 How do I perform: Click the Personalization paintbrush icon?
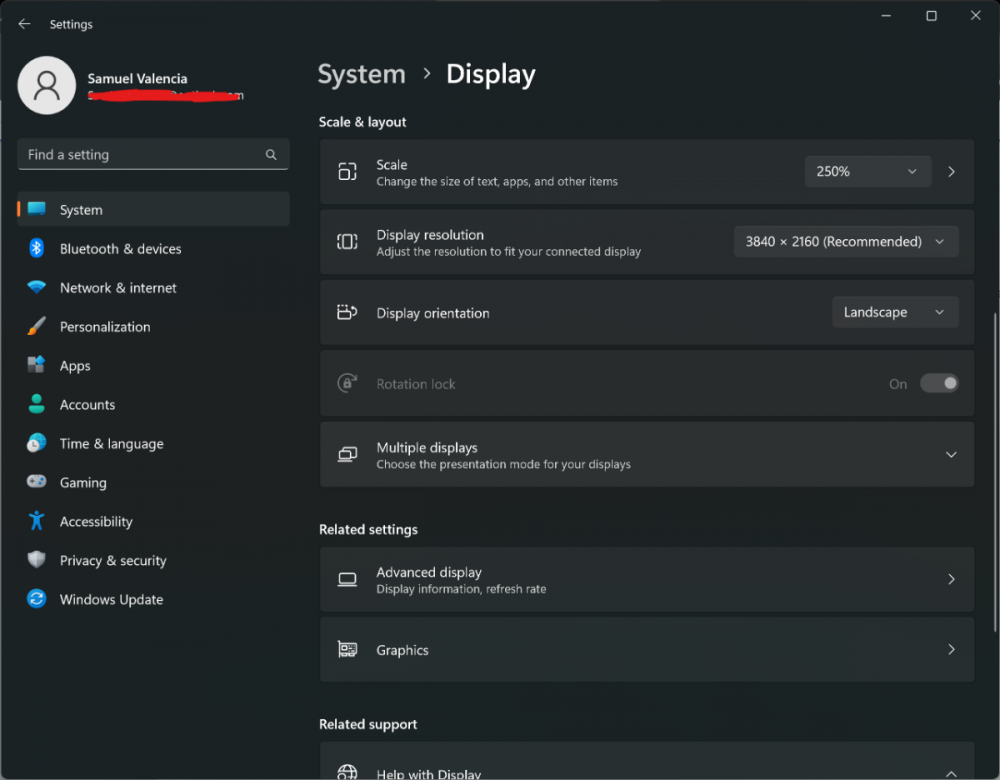tap(37, 327)
